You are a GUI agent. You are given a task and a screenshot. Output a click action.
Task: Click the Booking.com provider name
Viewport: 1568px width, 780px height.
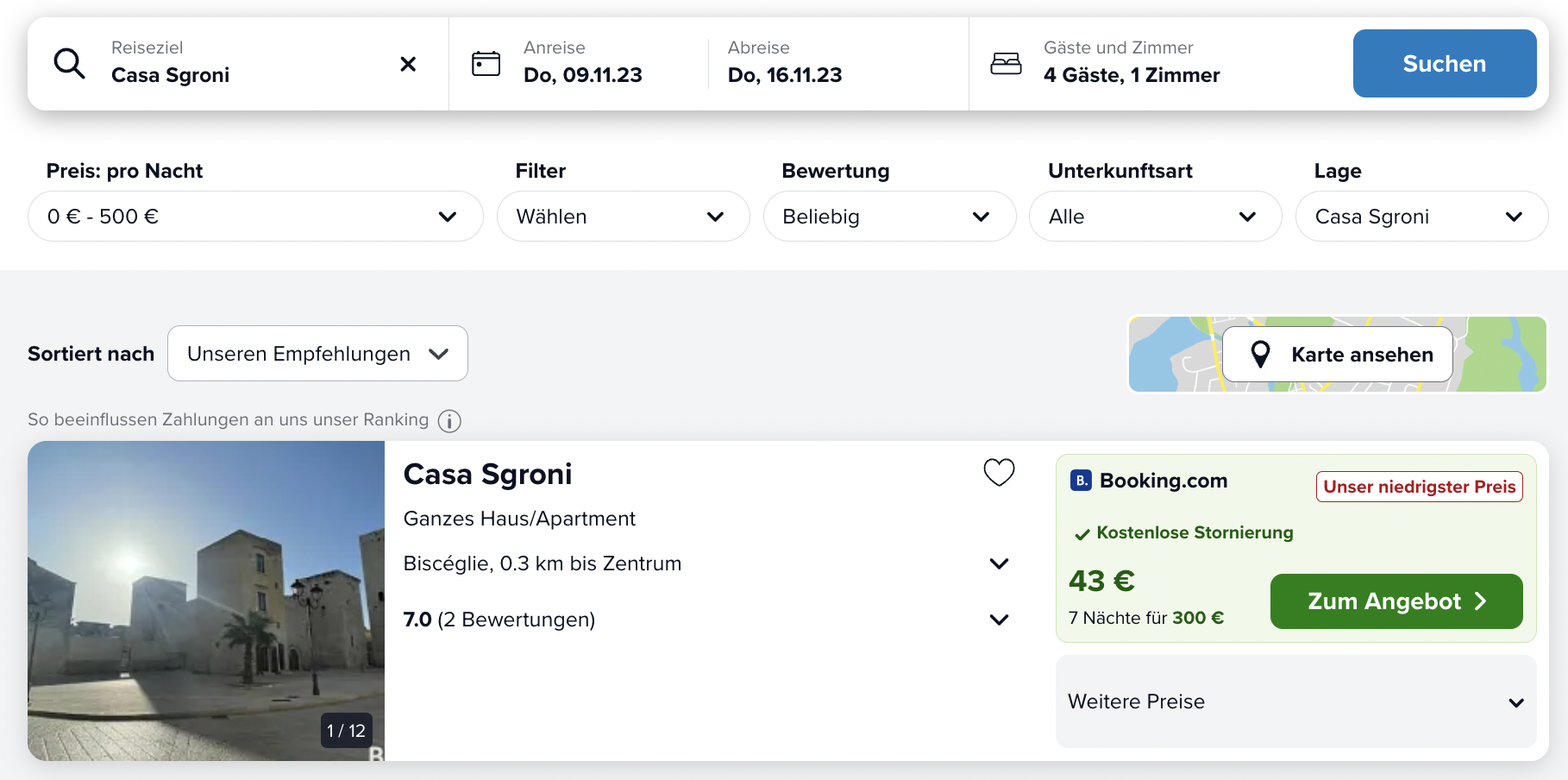[x=1163, y=481]
